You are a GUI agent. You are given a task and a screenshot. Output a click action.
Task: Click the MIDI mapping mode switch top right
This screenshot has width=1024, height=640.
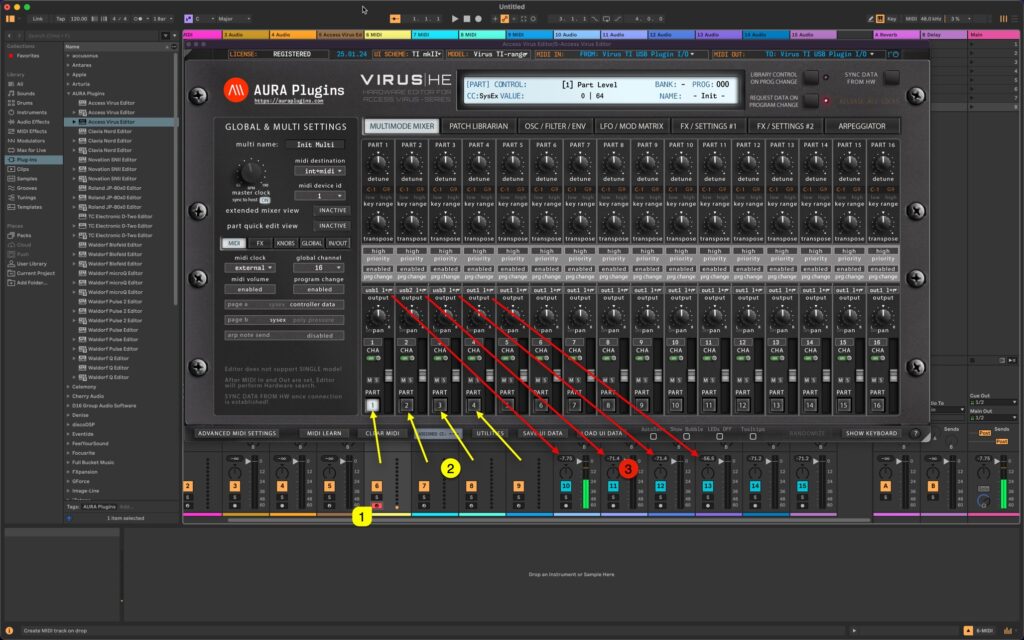pos(910,18)
